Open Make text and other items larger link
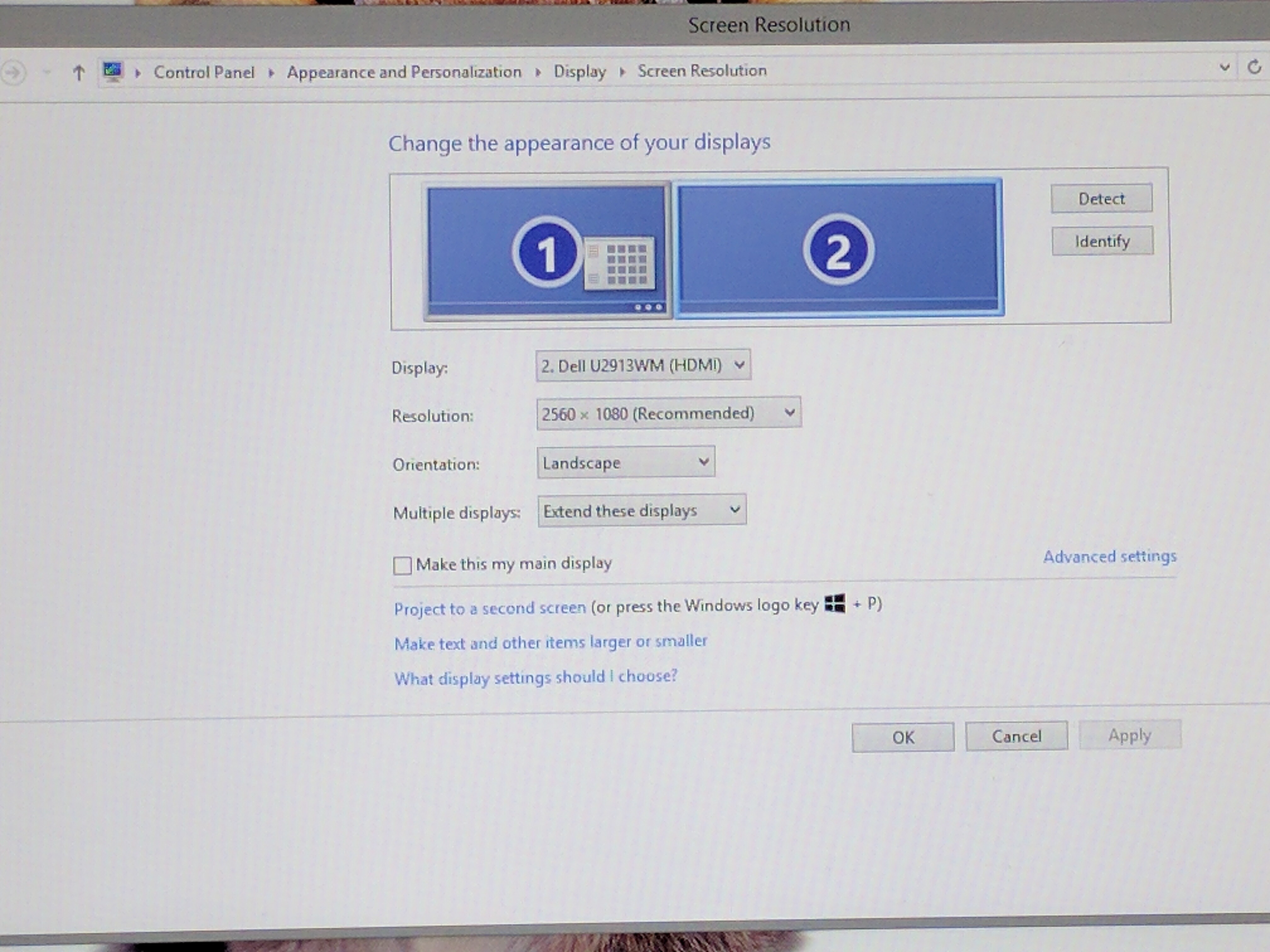1270x952 pixels. (x=551, y=642)
